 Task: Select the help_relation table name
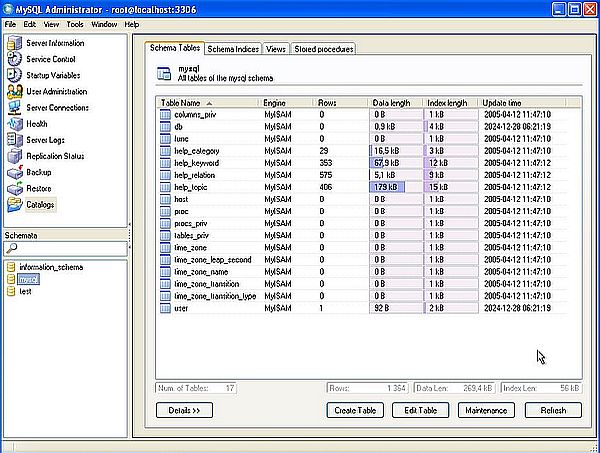195,175
